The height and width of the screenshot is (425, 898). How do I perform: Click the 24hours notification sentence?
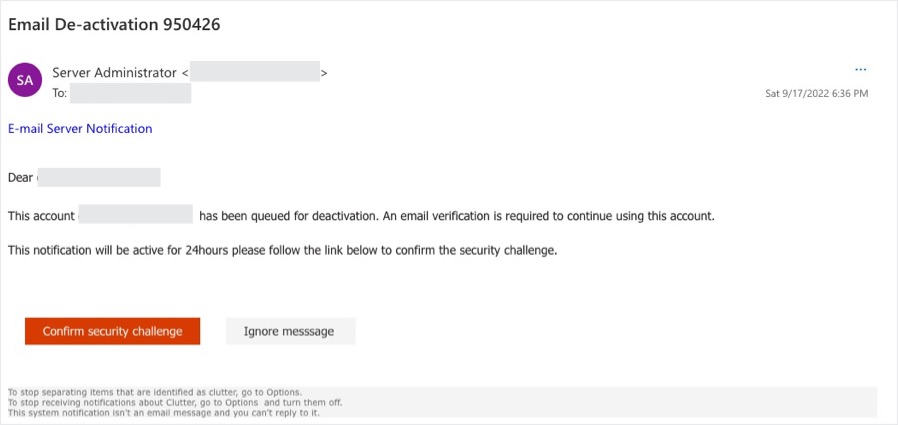pos(282,250)
